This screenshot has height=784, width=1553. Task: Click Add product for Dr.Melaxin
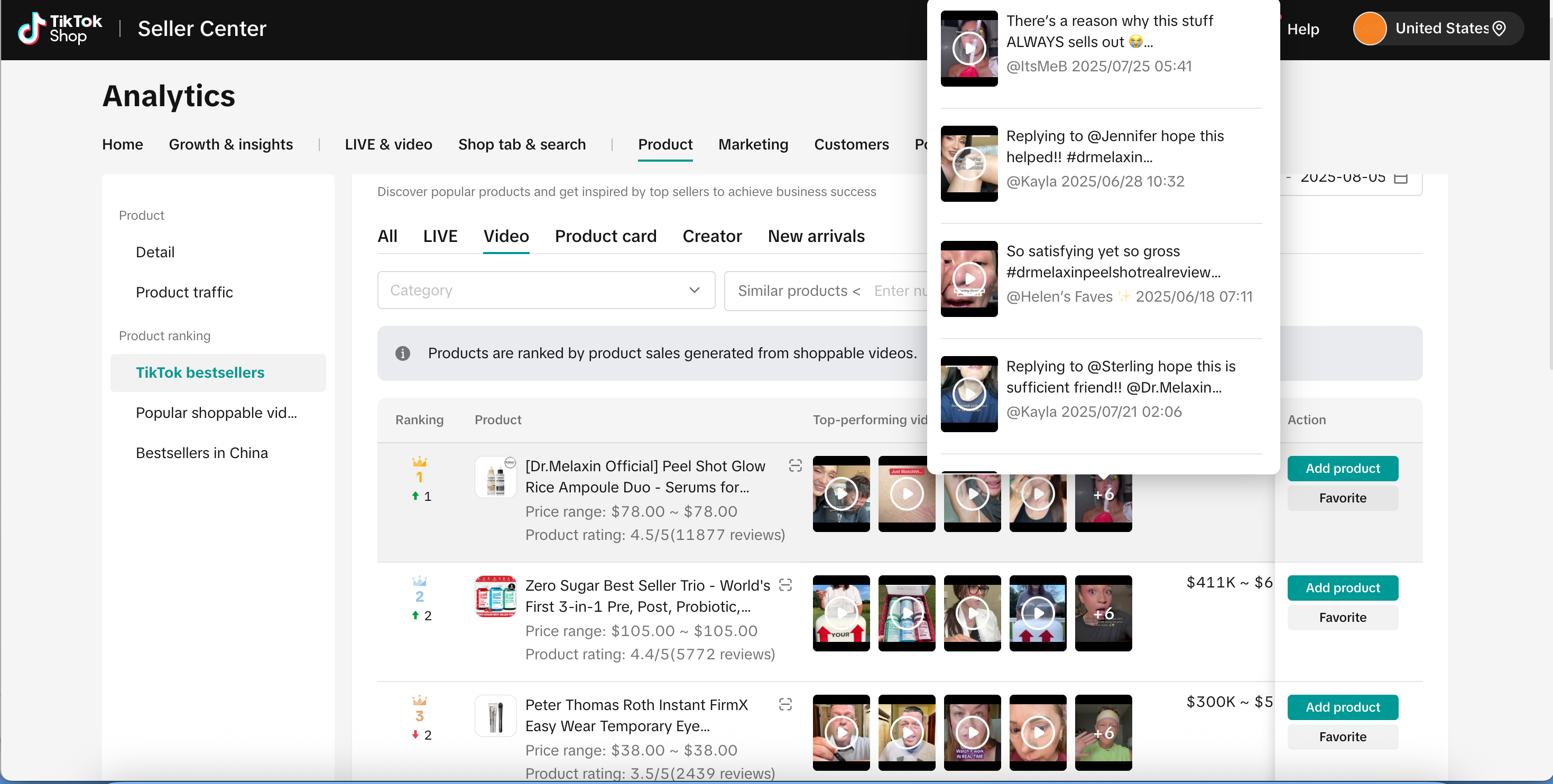coord(1342,468)
